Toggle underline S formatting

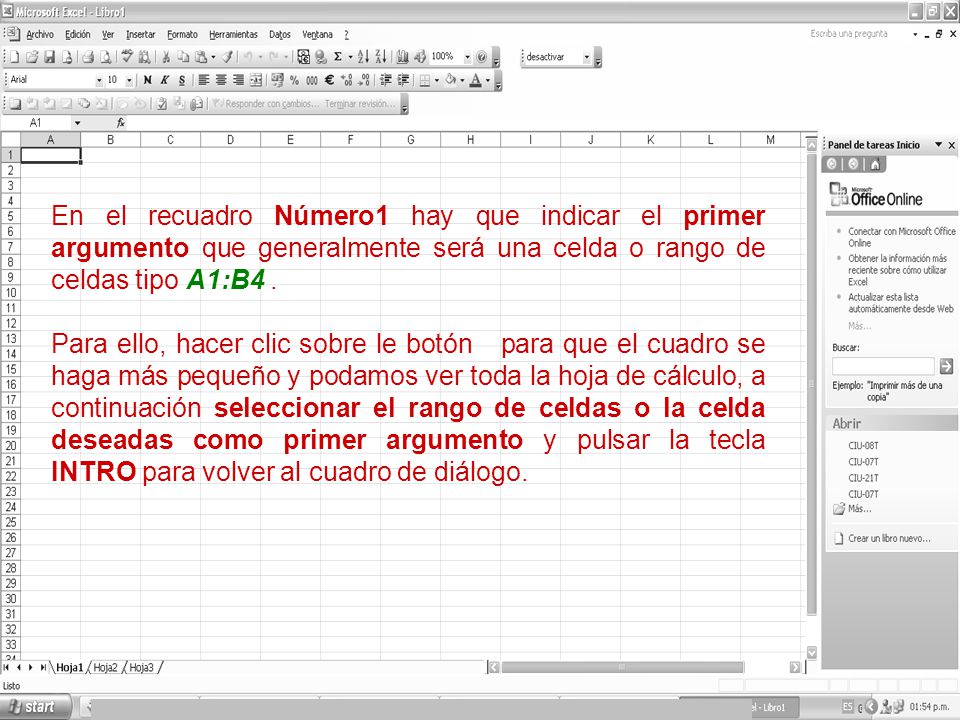pos(182,80)
